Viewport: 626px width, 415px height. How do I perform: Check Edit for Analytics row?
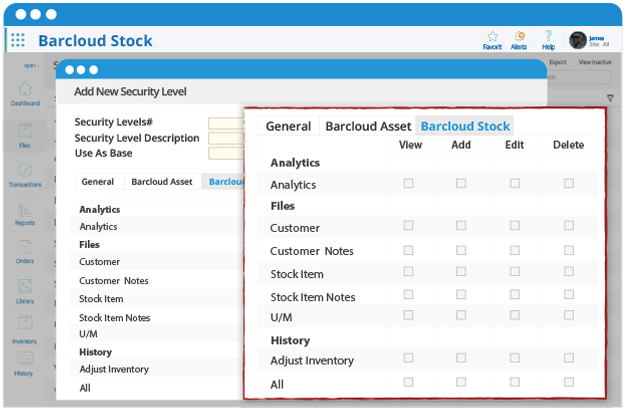(x=515, y=183)
